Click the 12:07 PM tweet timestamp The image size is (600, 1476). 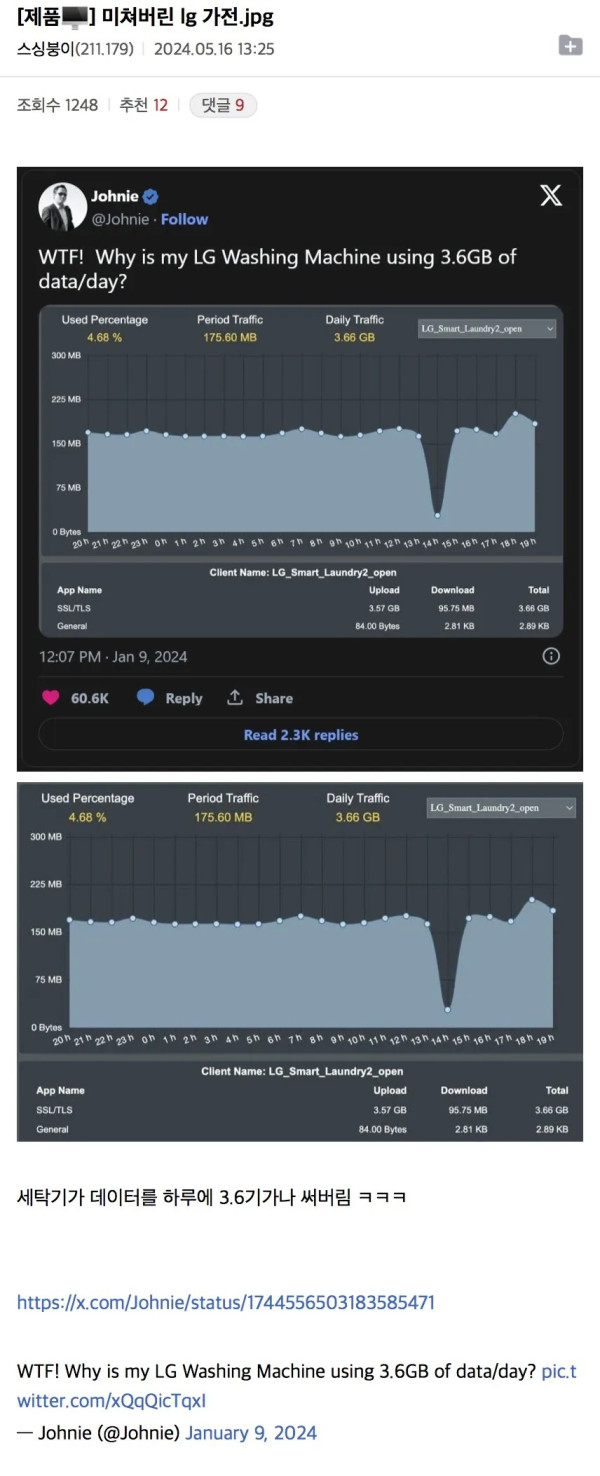(x=113, y=657)
